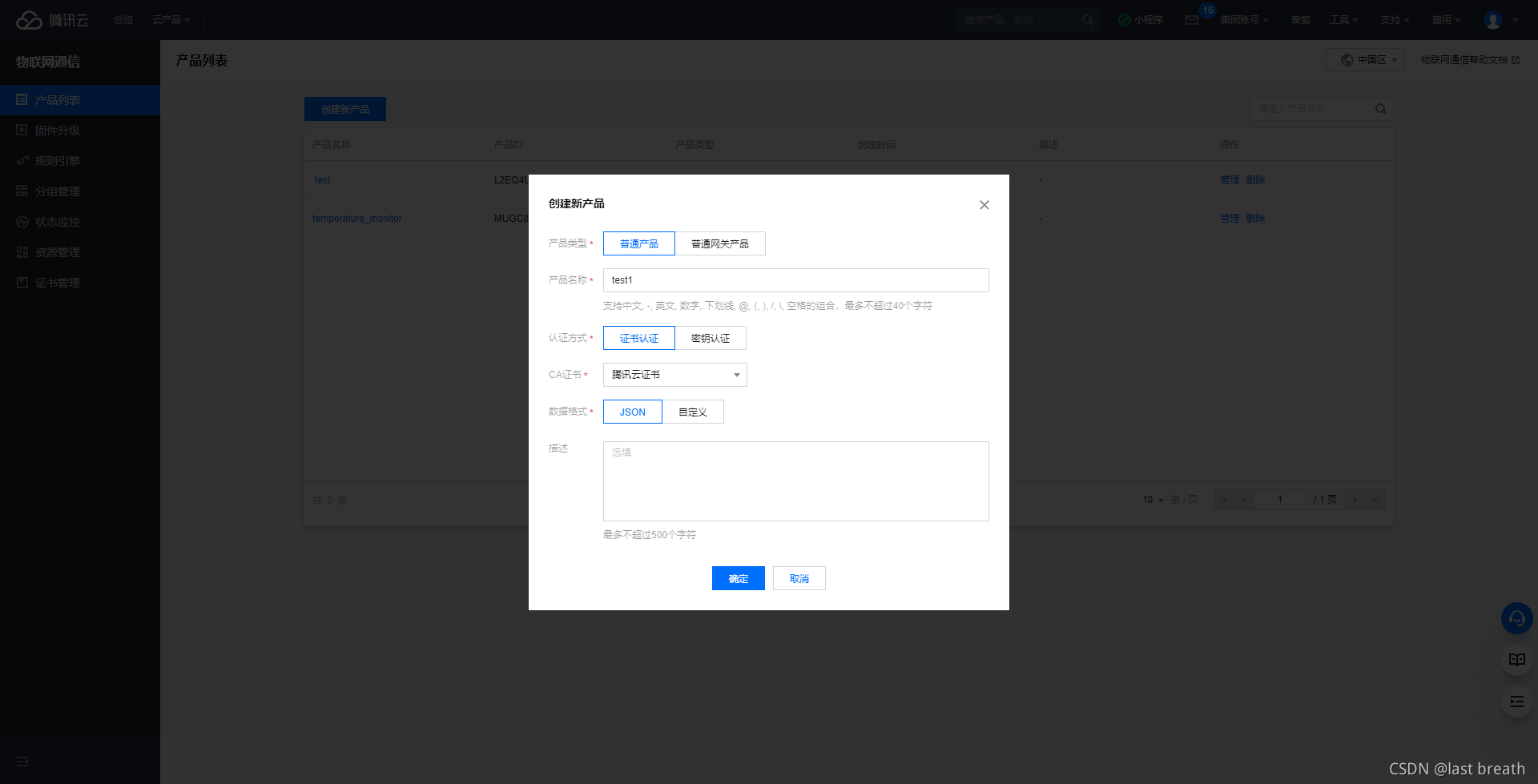Expand the 云产品 menu
Viewport: 1538px width, 784px height.
pyautogui.click(x=171, y=20)
